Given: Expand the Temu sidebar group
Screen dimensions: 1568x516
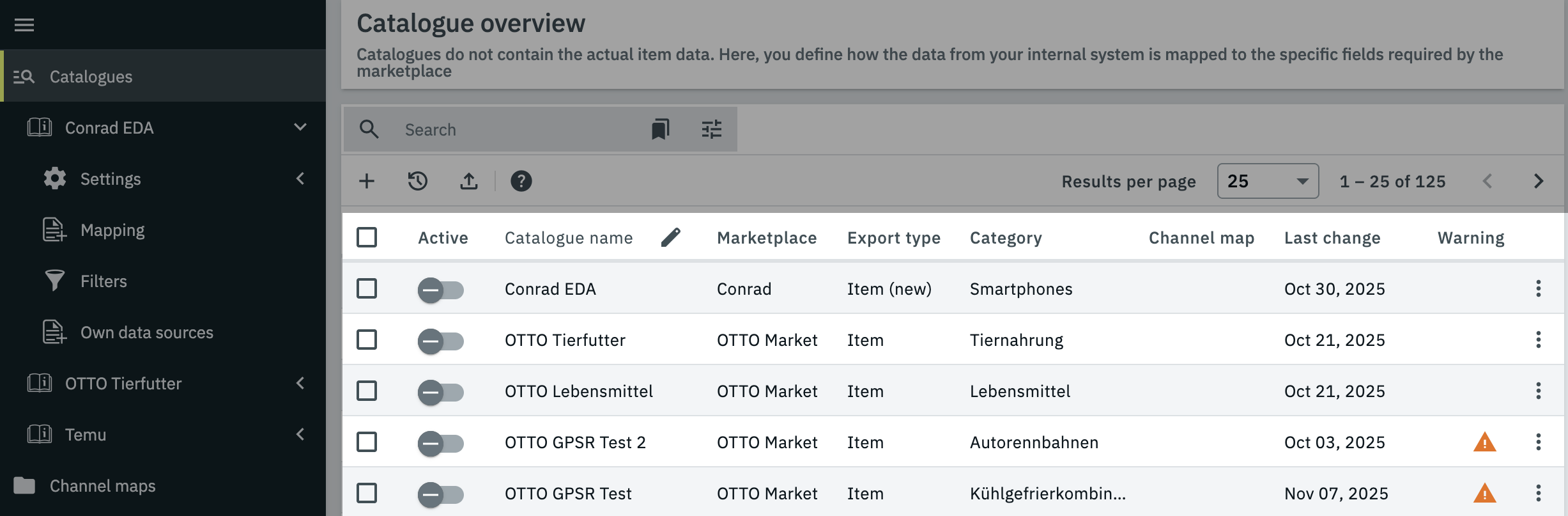Looking at the screenshot, I should [300, 434].
